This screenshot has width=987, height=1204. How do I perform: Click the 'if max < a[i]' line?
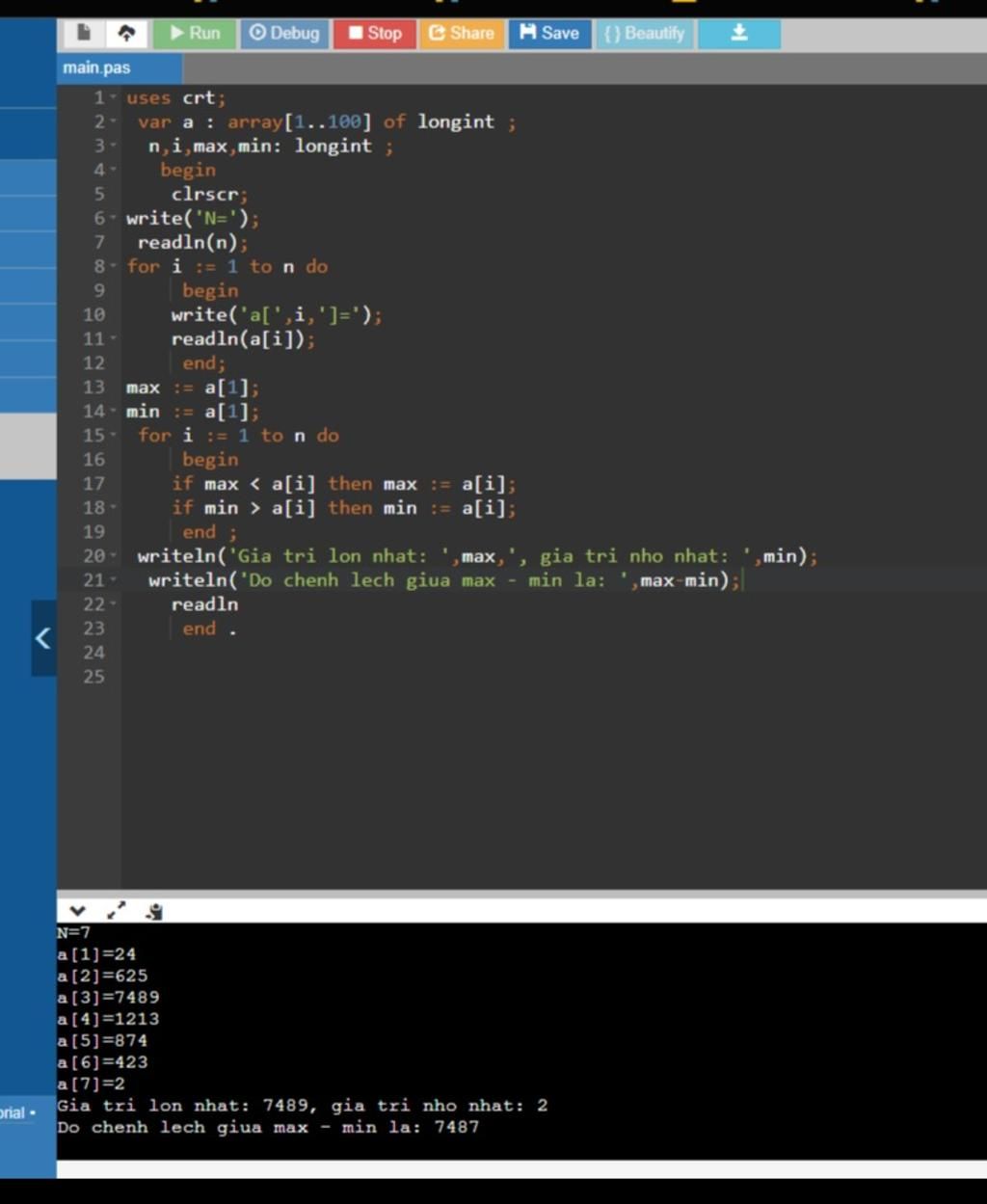(x=344, y=484)
